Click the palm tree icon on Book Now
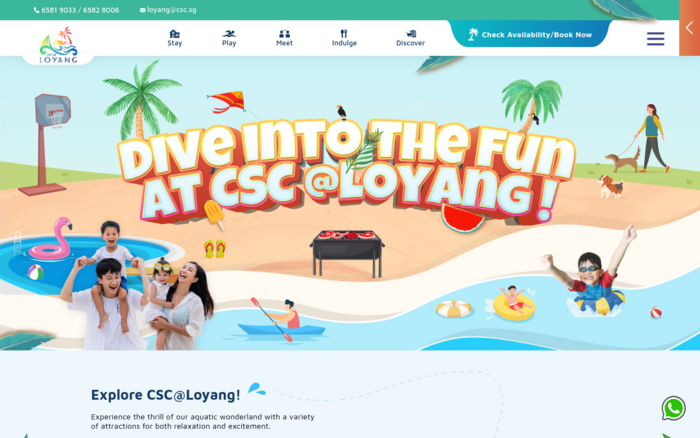Screen dimensions: 700x438 coord(473,34)
